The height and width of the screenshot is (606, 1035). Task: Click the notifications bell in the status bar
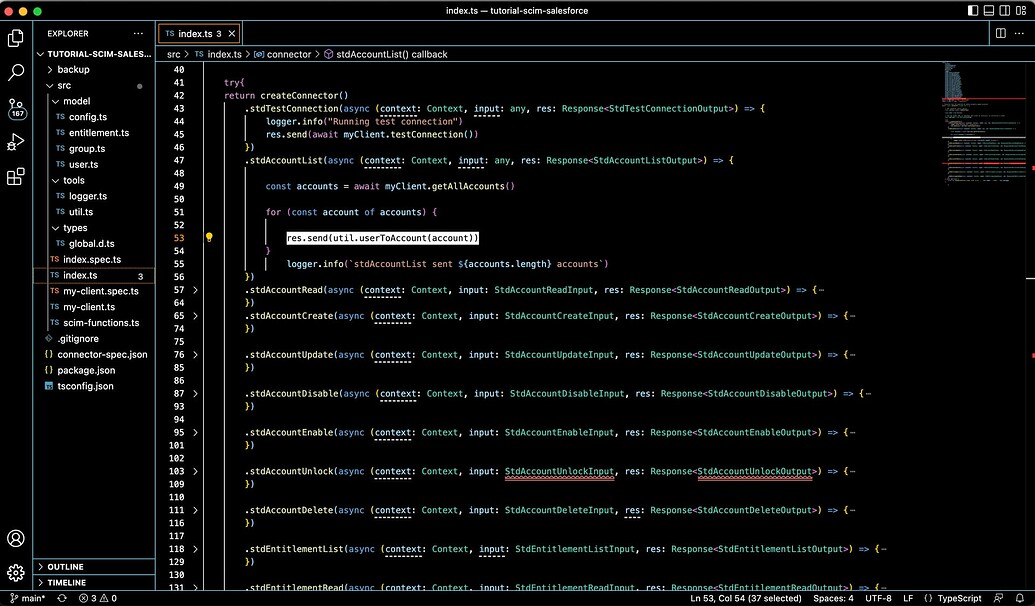[1021, 597]
